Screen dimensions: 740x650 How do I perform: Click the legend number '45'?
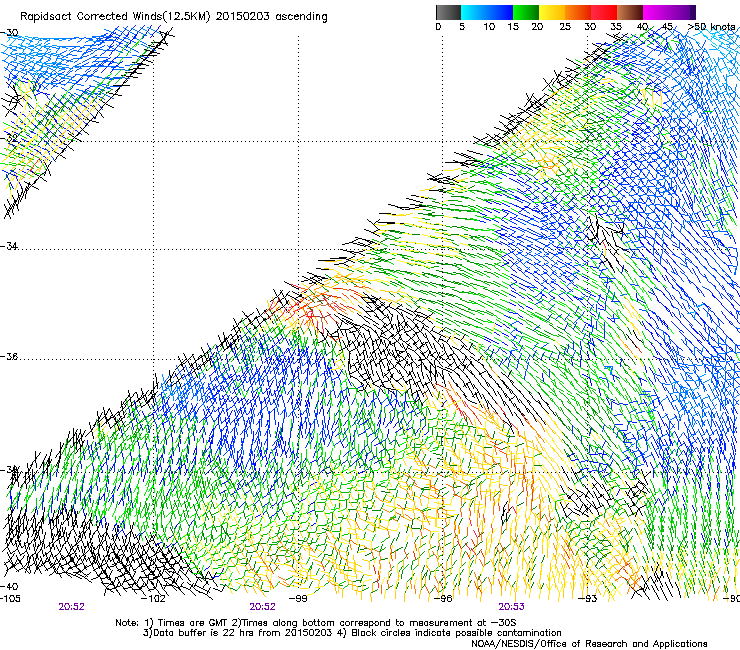click(x=667, y=27)
